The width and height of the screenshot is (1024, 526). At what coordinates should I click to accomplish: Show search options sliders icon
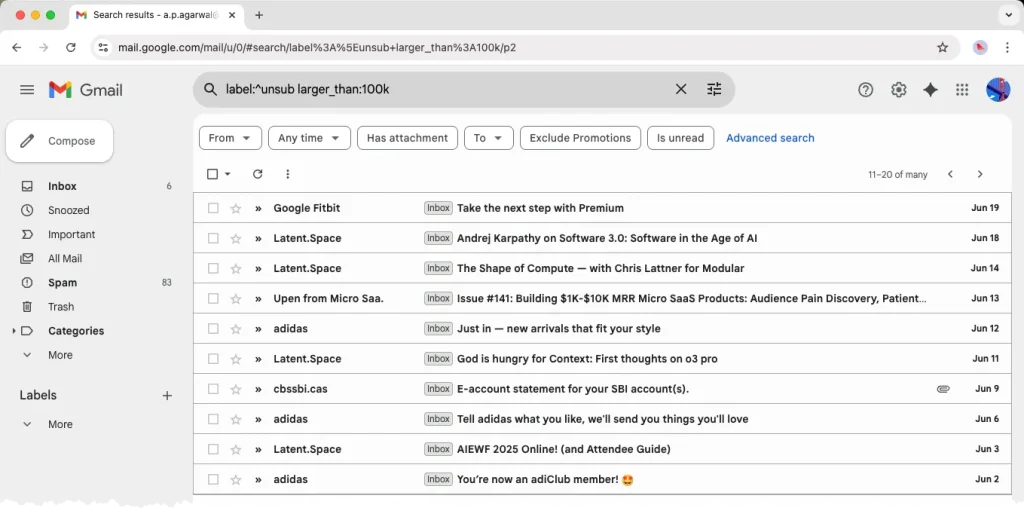point(714,90)
